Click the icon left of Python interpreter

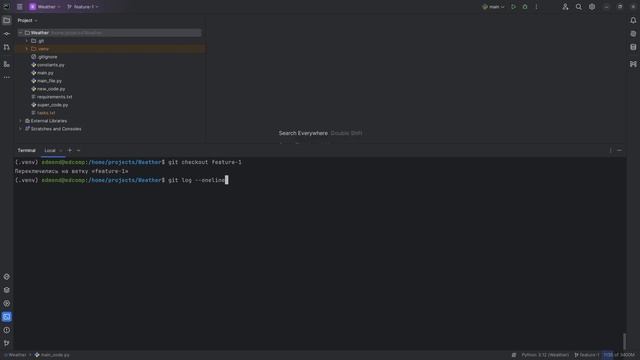click(x=514, y=355)
